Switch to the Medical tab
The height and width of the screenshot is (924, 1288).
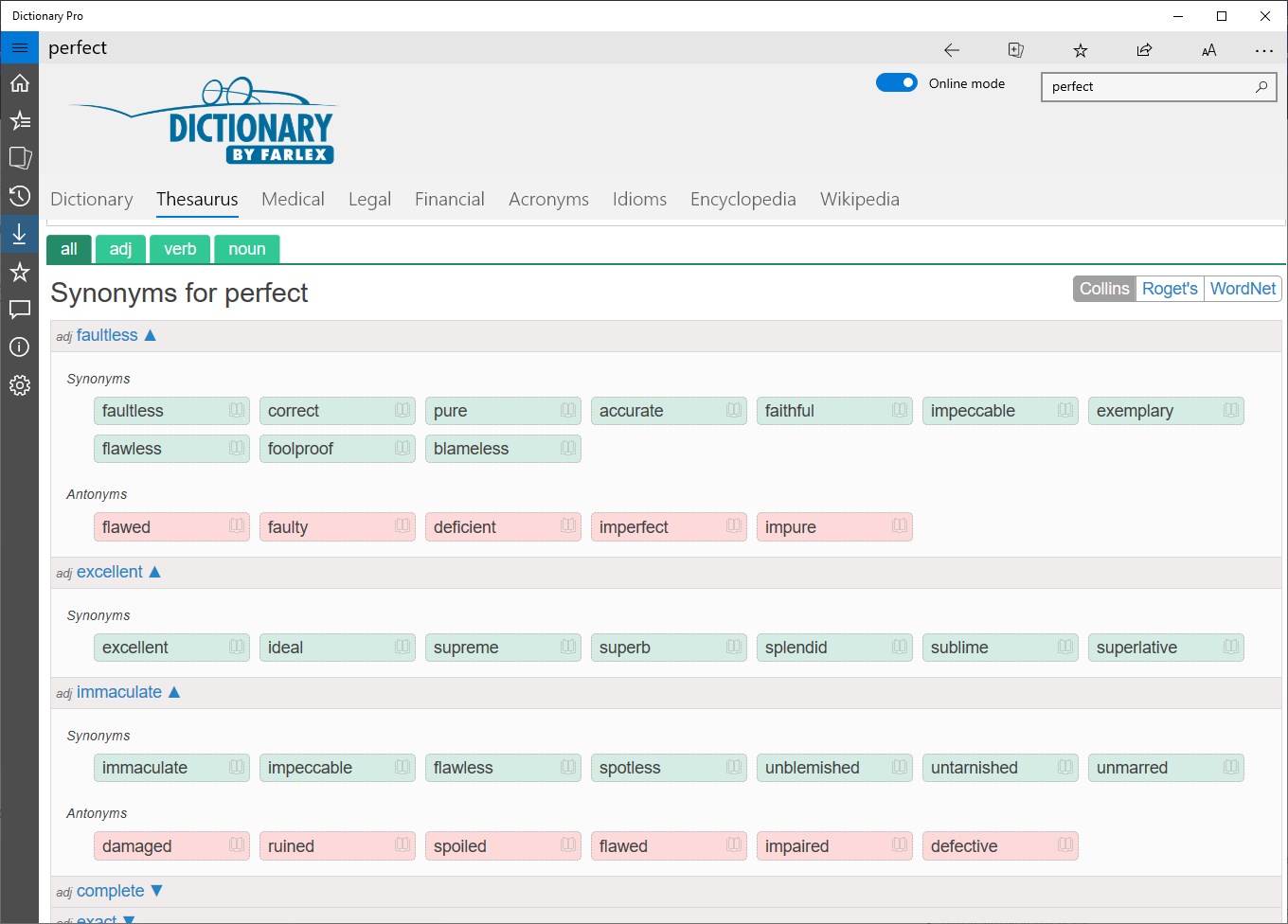point(293,199)
